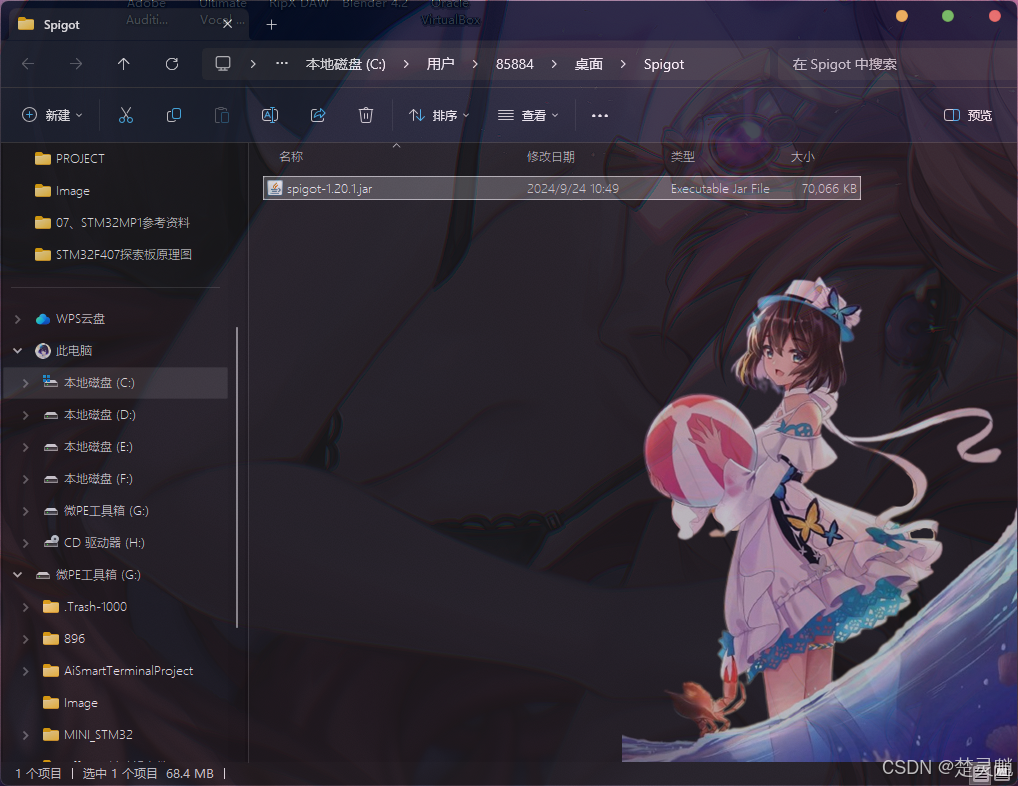This screenshot has height=786, width=1018.
Task: Click the Delete trash can icon
Action: point(366,116)
